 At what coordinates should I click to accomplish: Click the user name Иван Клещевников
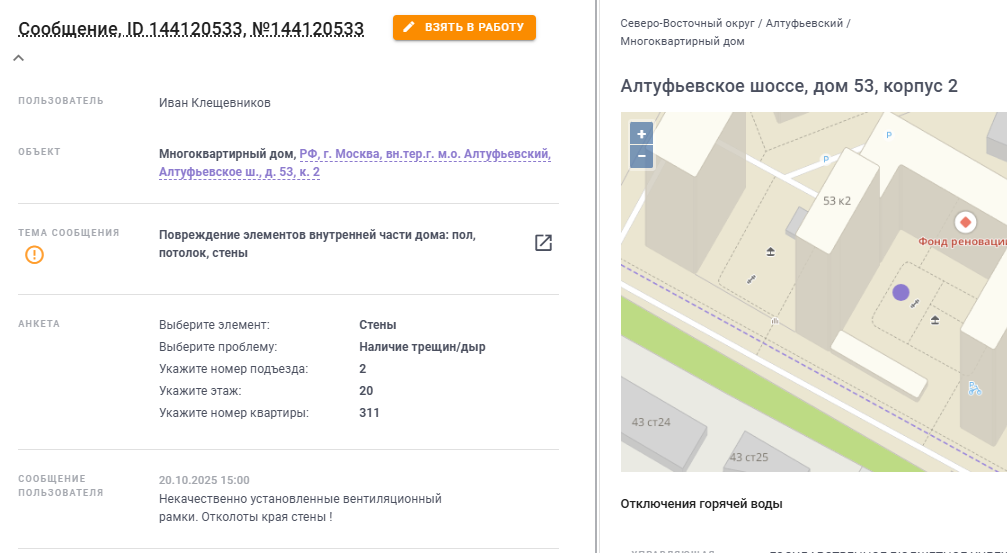215,103
